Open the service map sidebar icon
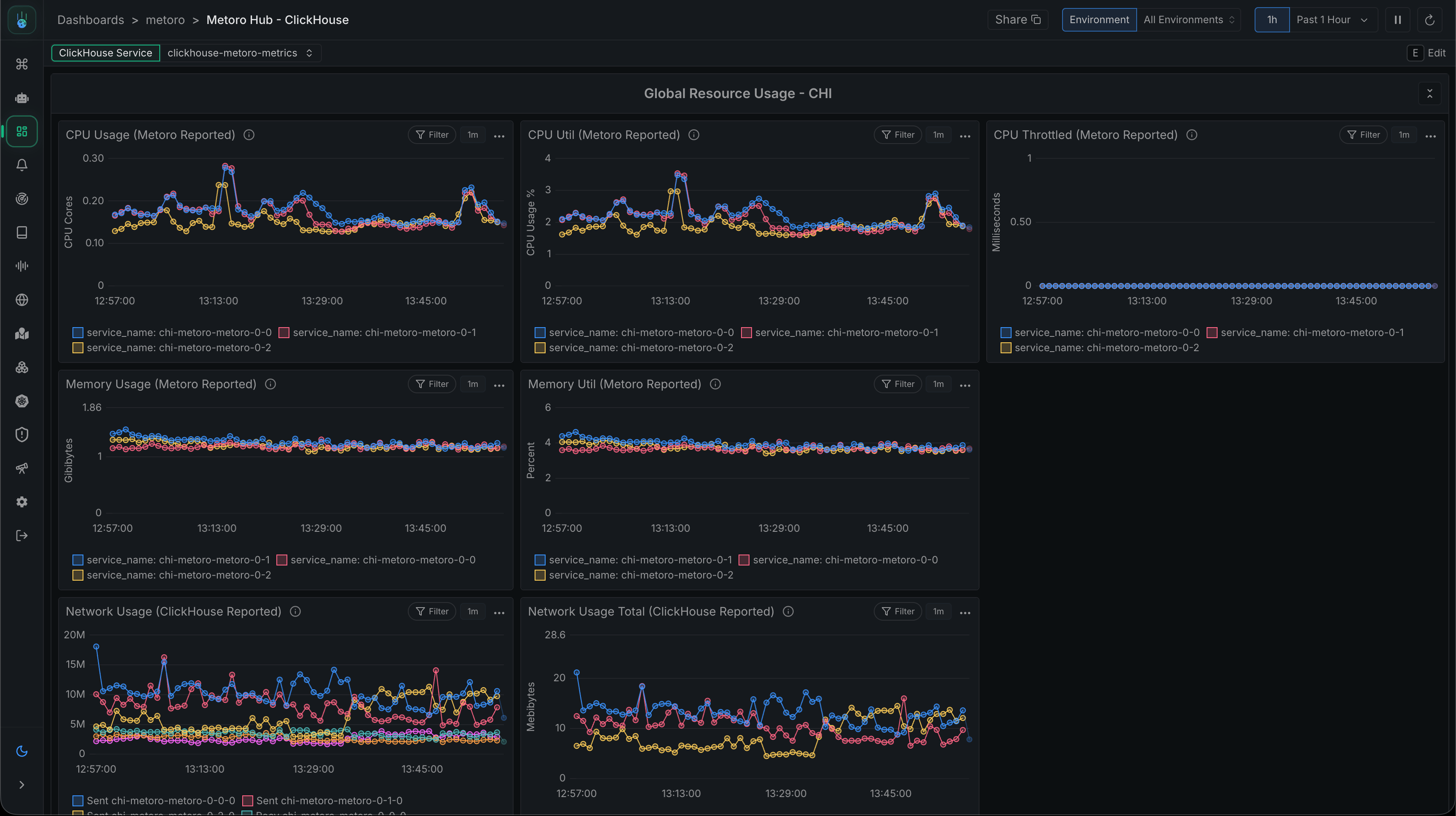Image resolution: width=1456 pixels, height=816 pixels. click(x=22, y=334)
